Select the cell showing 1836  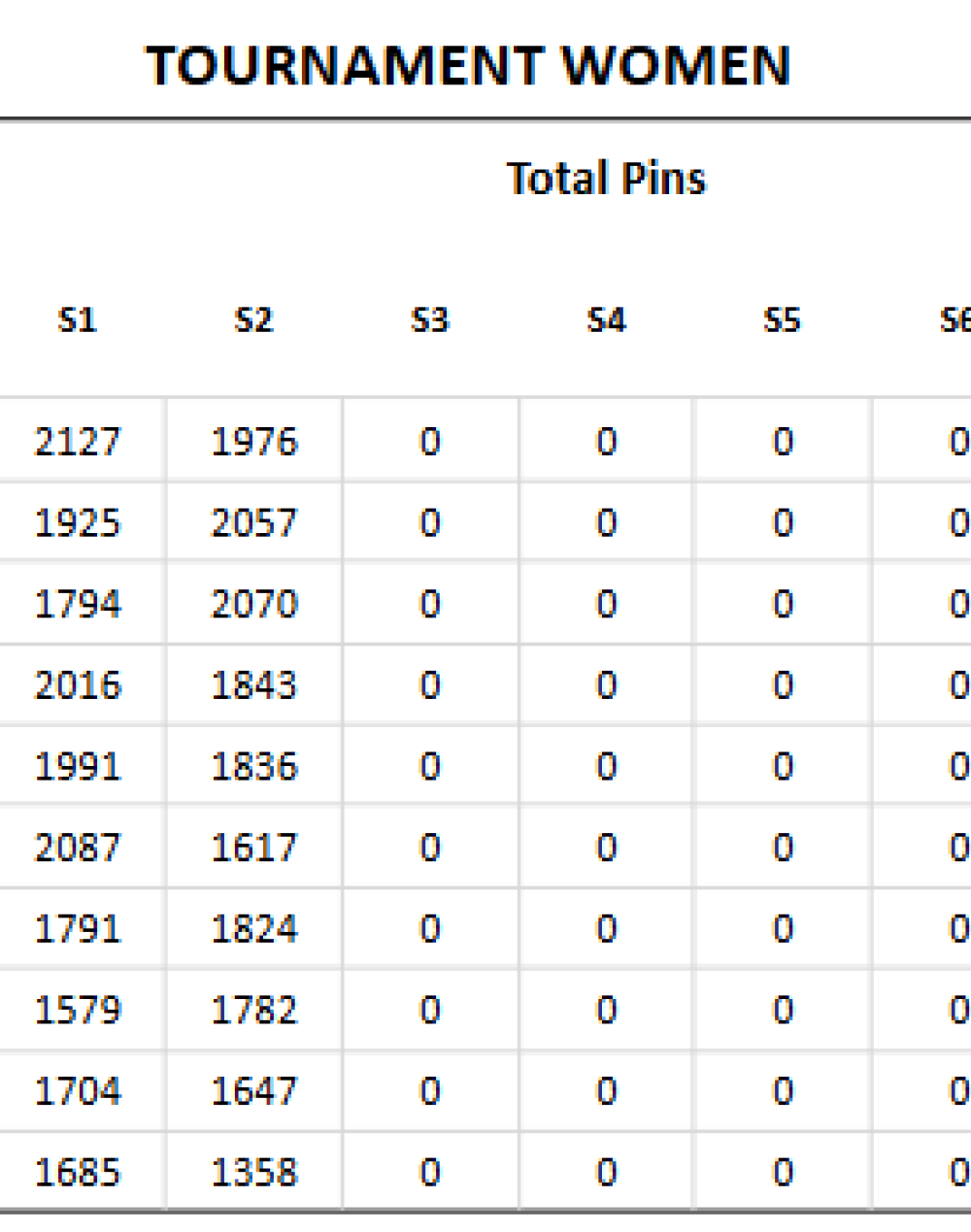pos(253,767)
